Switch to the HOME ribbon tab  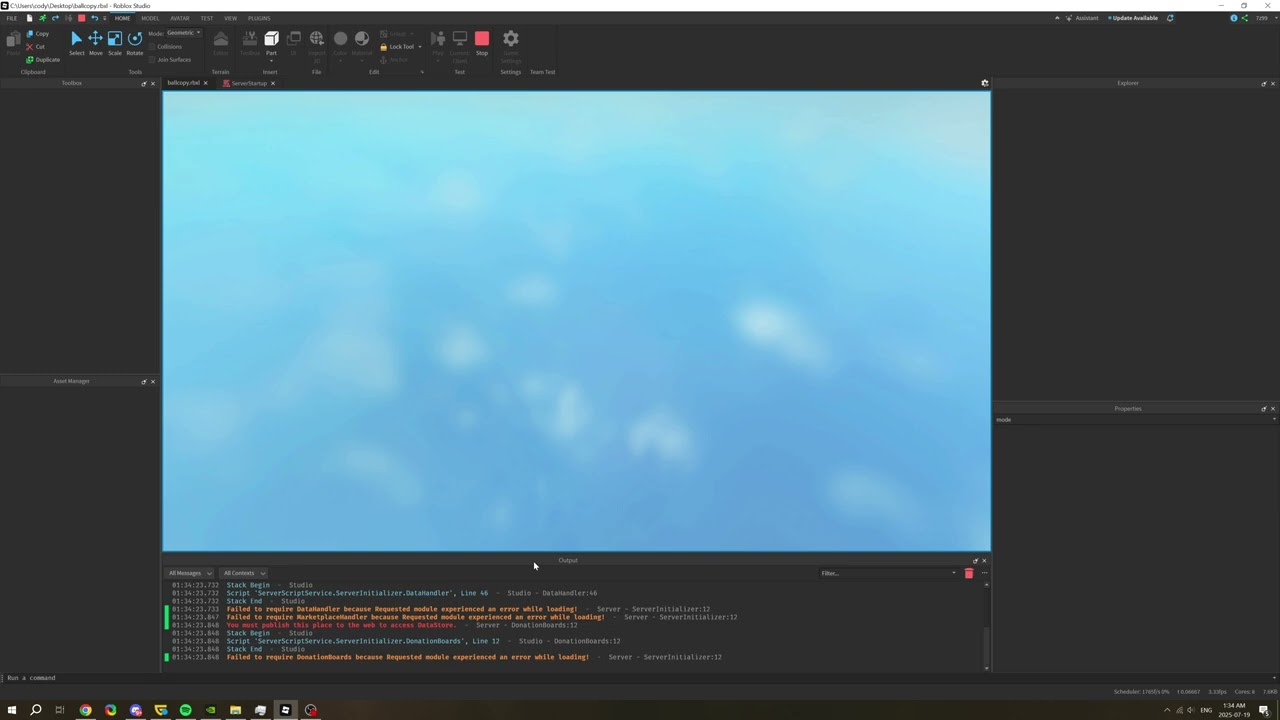[x=122, y=18]
